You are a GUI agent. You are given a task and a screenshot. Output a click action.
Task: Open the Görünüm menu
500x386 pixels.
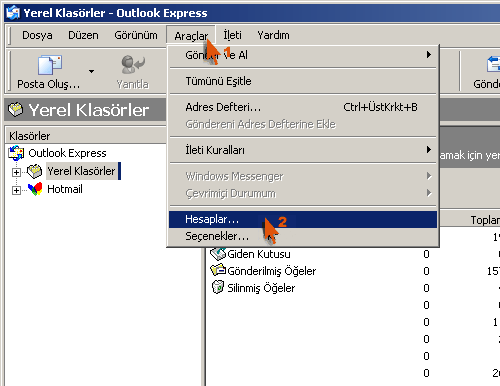click(136, 35)
